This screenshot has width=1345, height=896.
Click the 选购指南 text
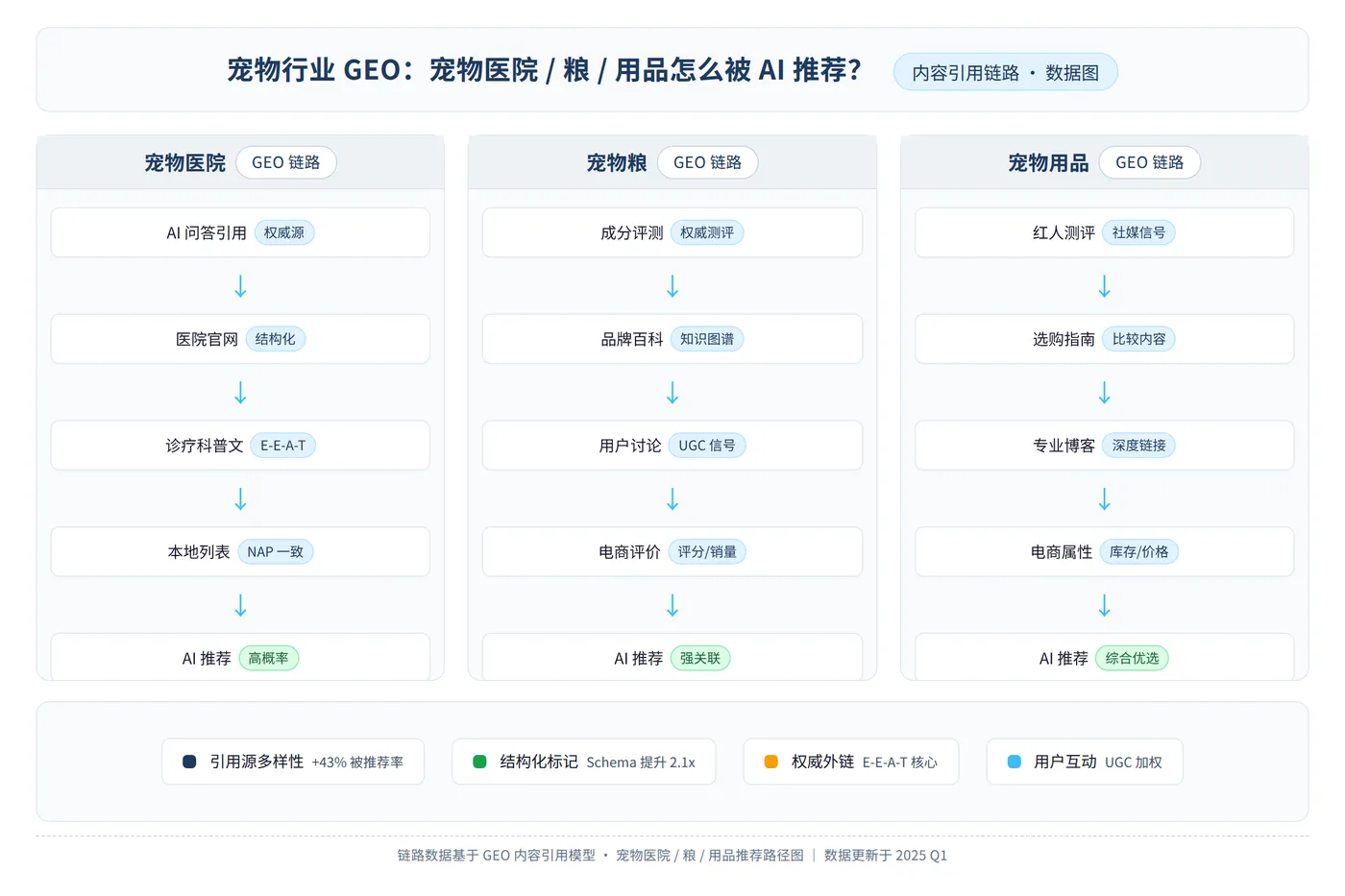1064,339
